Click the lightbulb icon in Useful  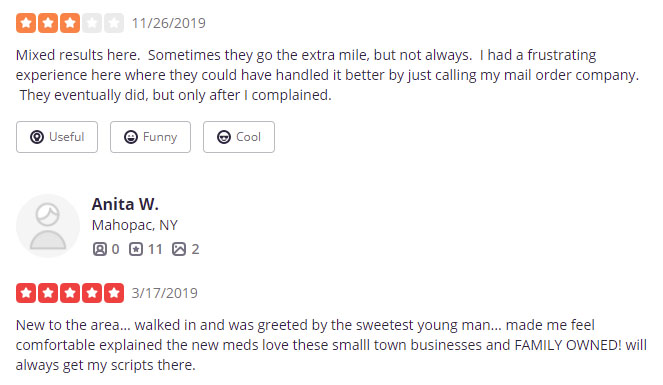pyautogui.click(x=37, y=137)
